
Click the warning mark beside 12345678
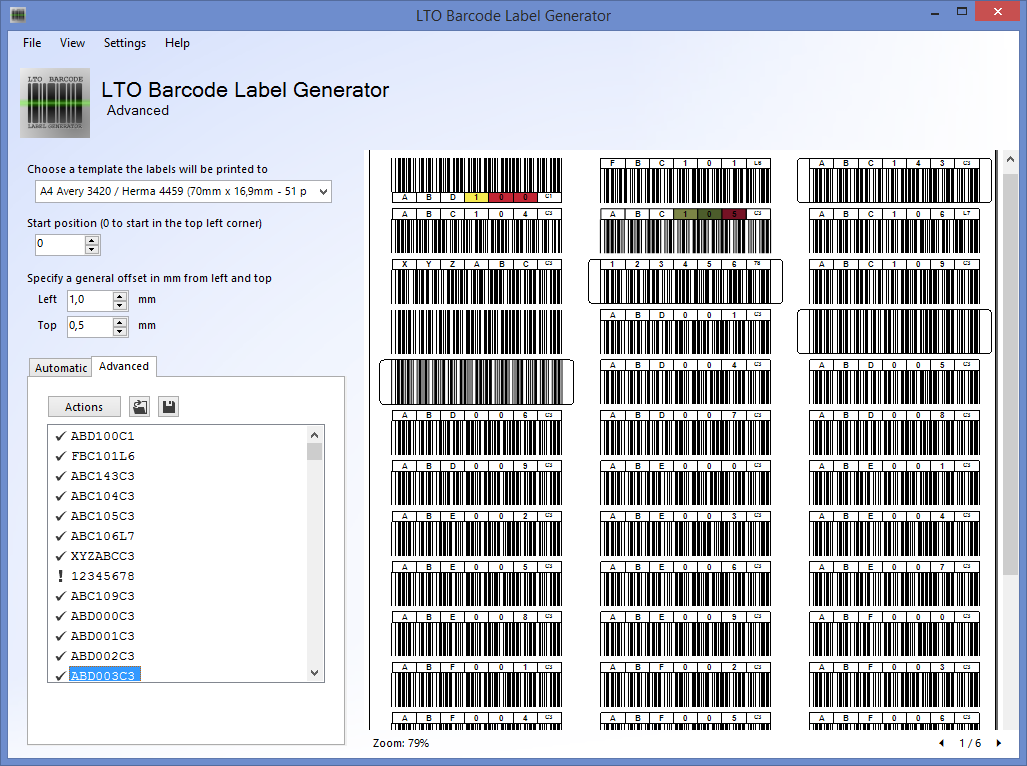click(x=60, y=576)
